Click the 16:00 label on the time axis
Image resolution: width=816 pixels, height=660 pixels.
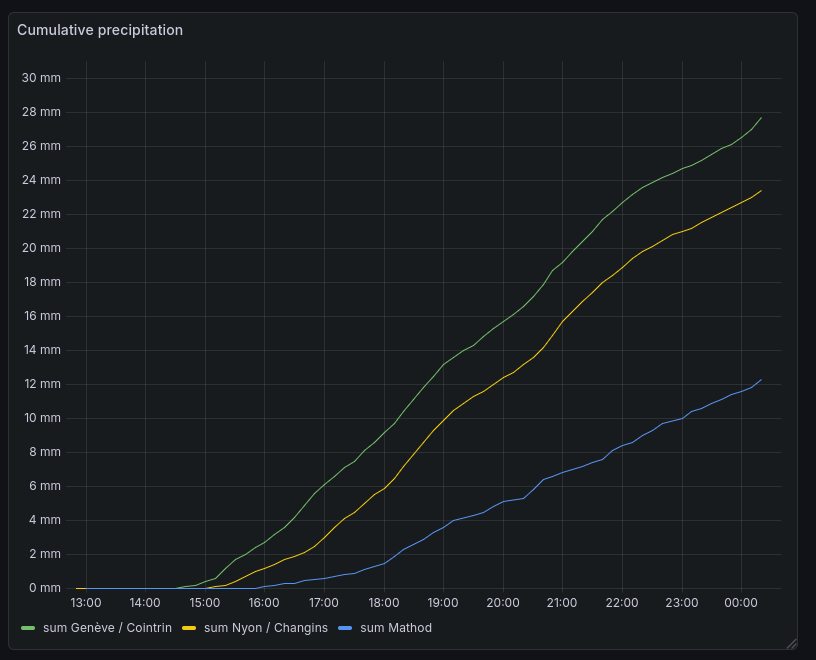(264, 603)
